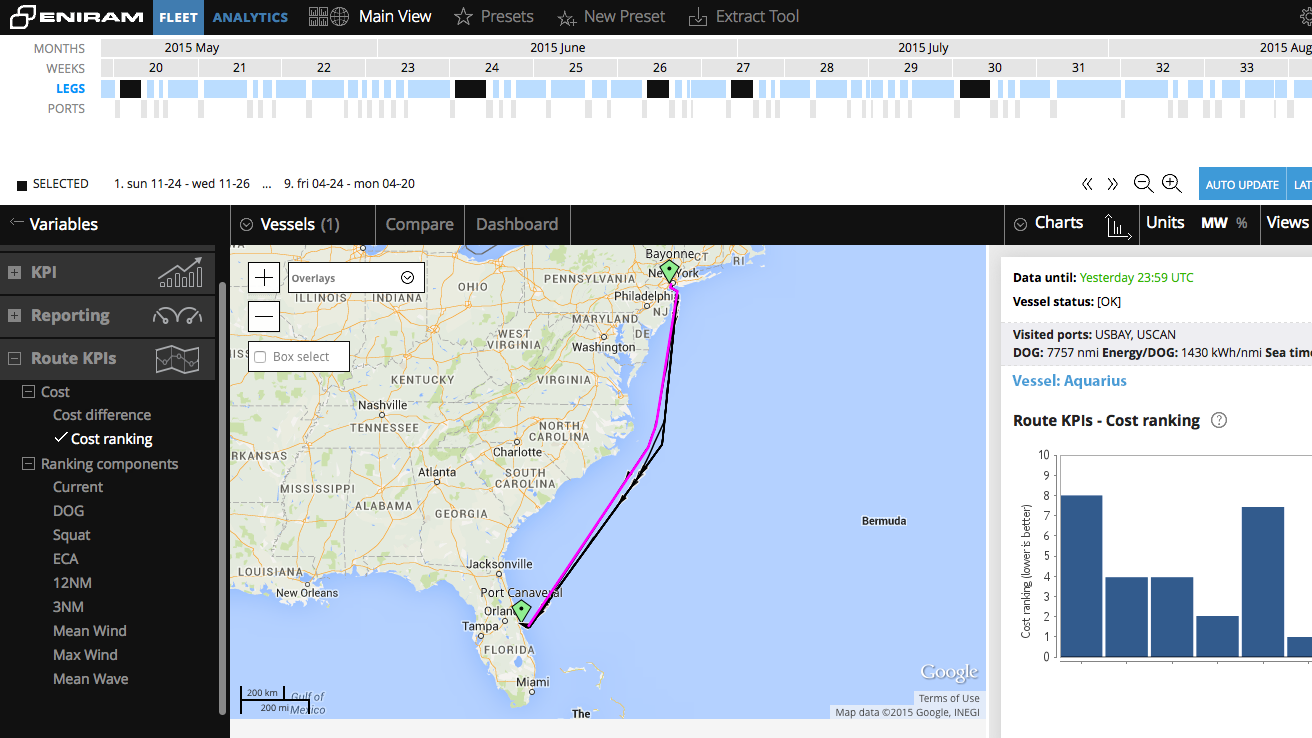Screen dimensions: 1312x738
Task: Zoom in using the magnifier plus icon
Action: pos(1171,183)
